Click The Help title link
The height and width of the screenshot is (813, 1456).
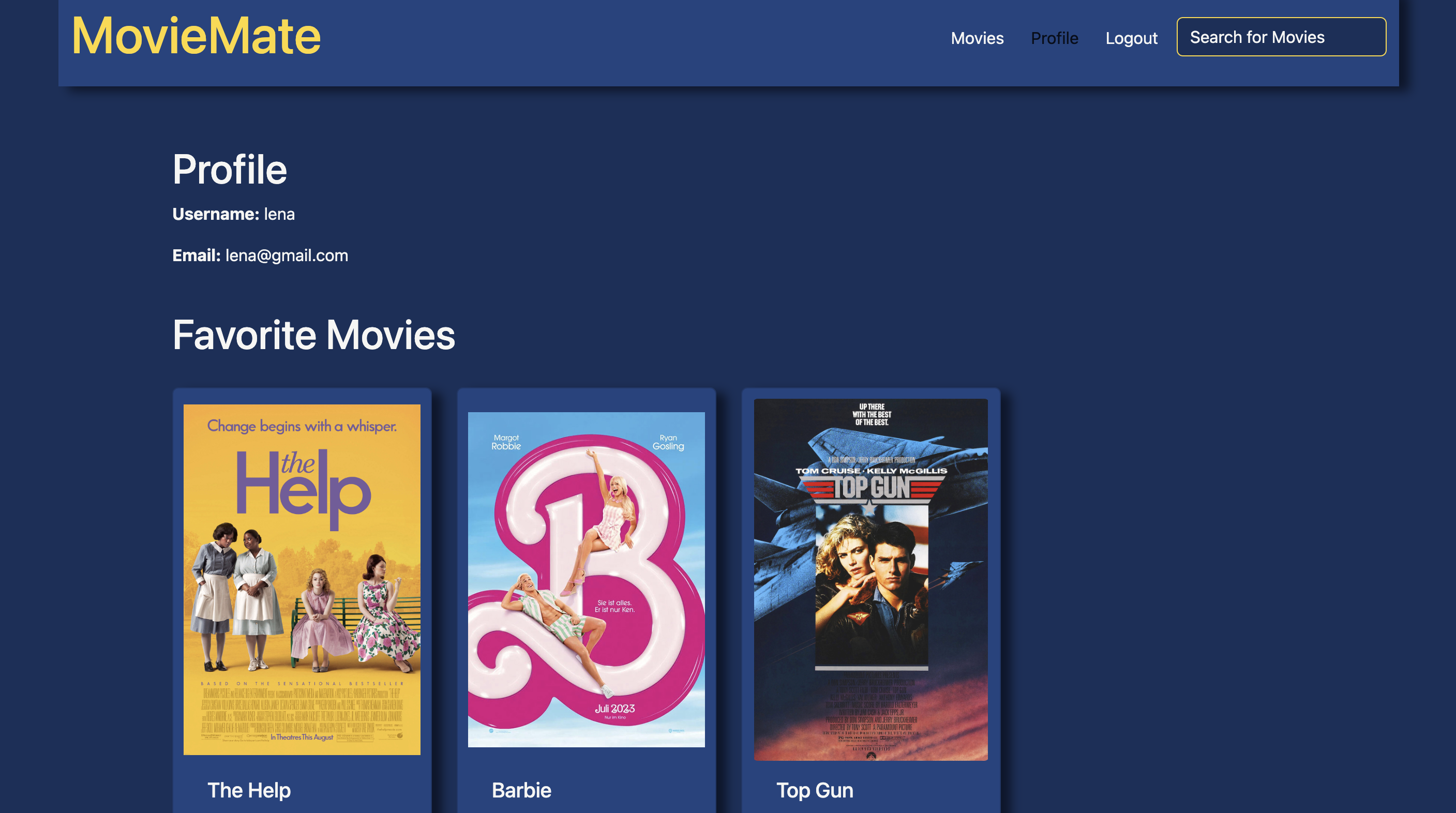[x=249, y=790]
